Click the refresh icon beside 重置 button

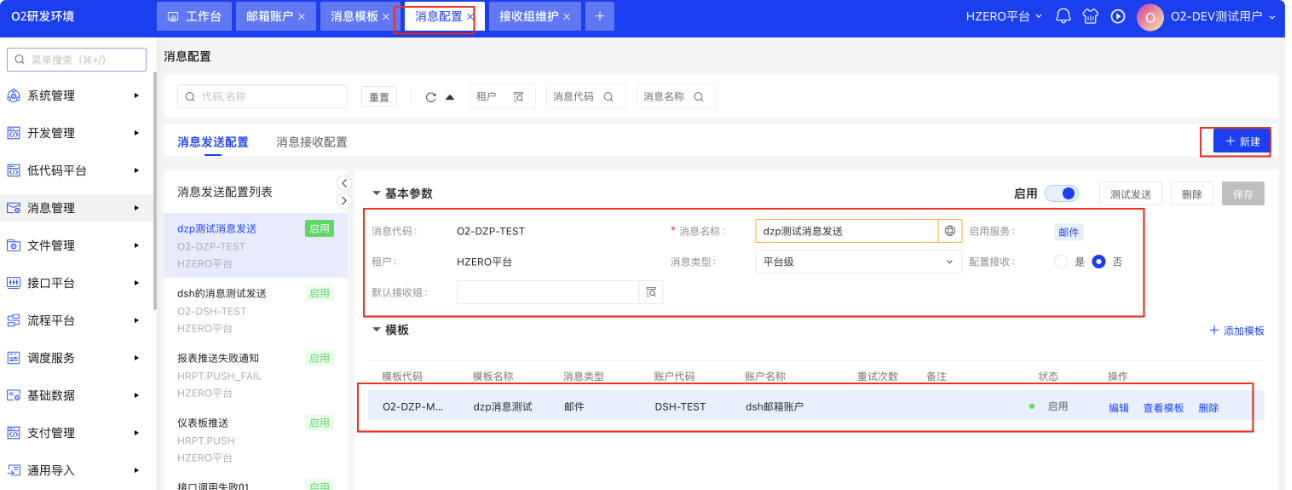point(431,97)
